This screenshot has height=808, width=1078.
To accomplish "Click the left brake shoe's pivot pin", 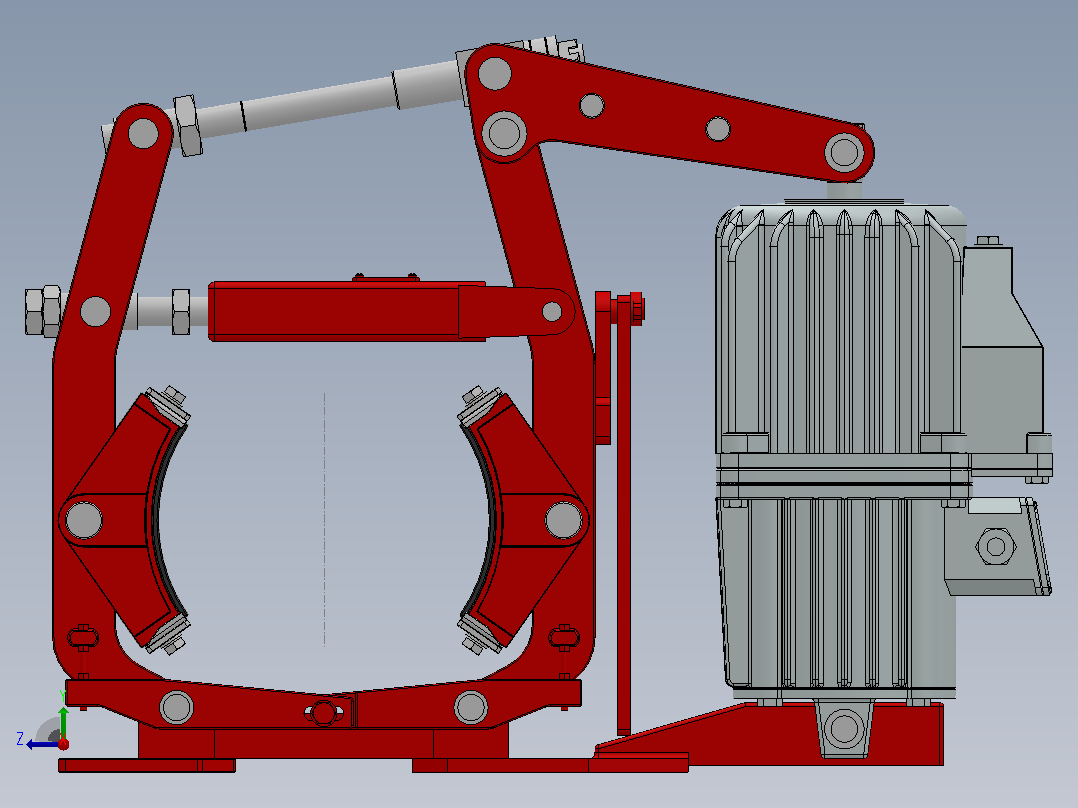I will coord(84,520).
